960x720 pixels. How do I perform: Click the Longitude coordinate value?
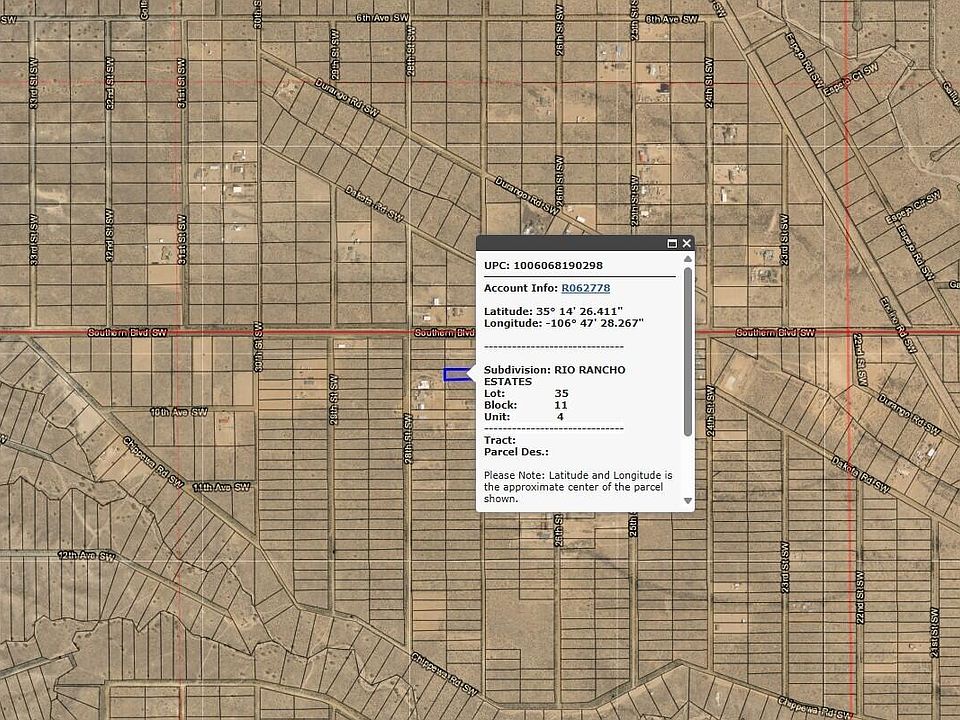click(x=594, y=323)
